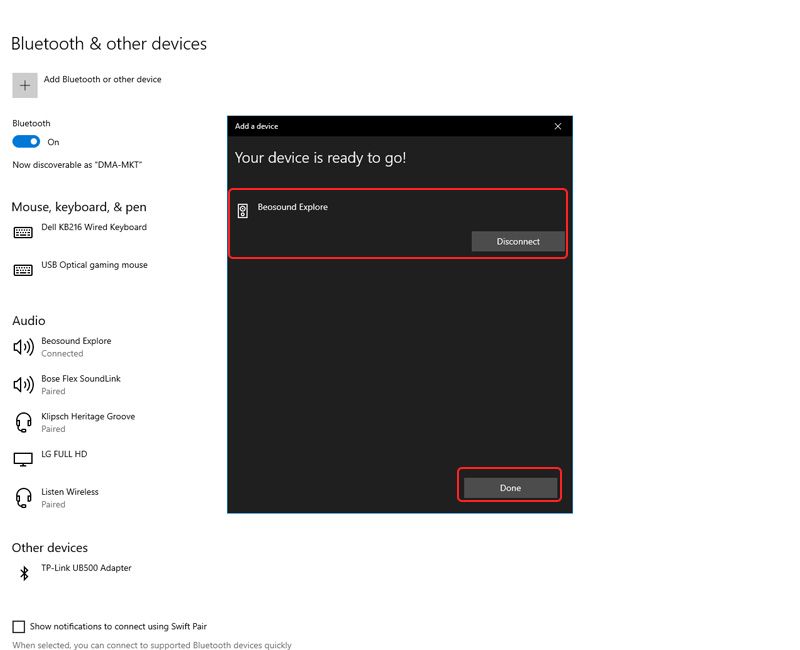800x650 pixels.
Task: Select Klipsch Heritage Groove device
Action: coord(88,416)
